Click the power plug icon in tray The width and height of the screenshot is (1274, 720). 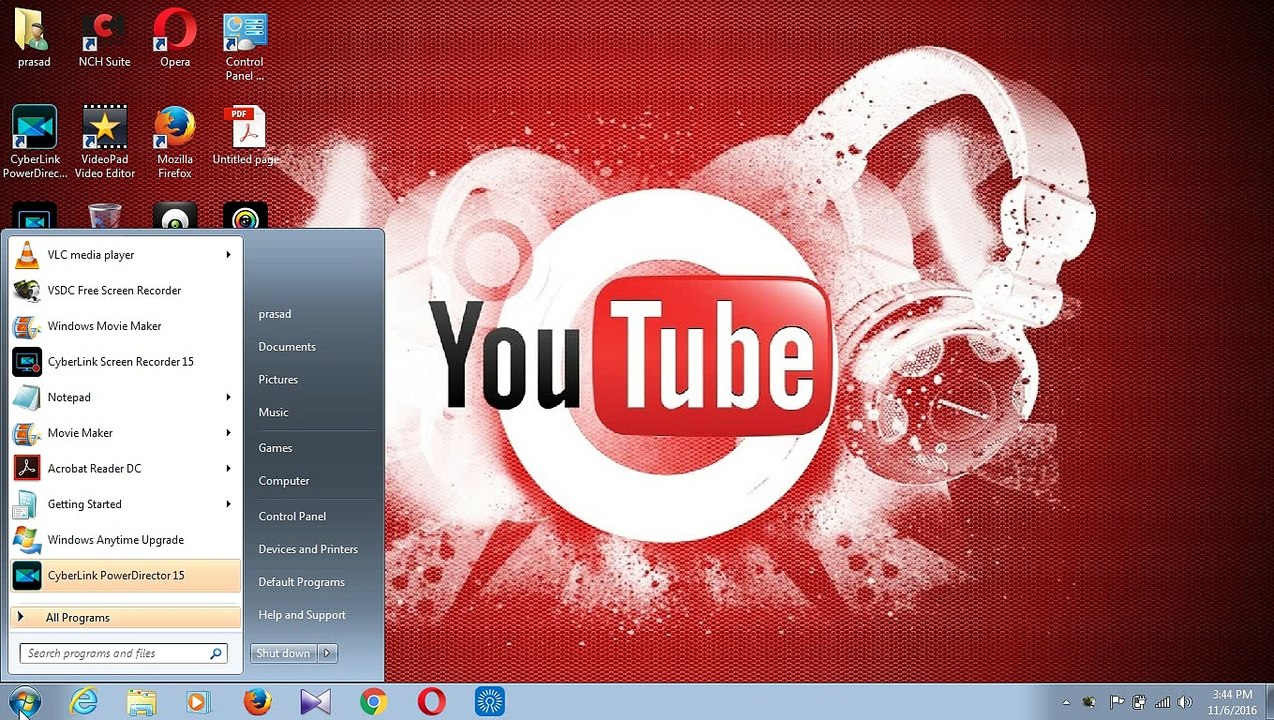click(x=1138, y=702)
